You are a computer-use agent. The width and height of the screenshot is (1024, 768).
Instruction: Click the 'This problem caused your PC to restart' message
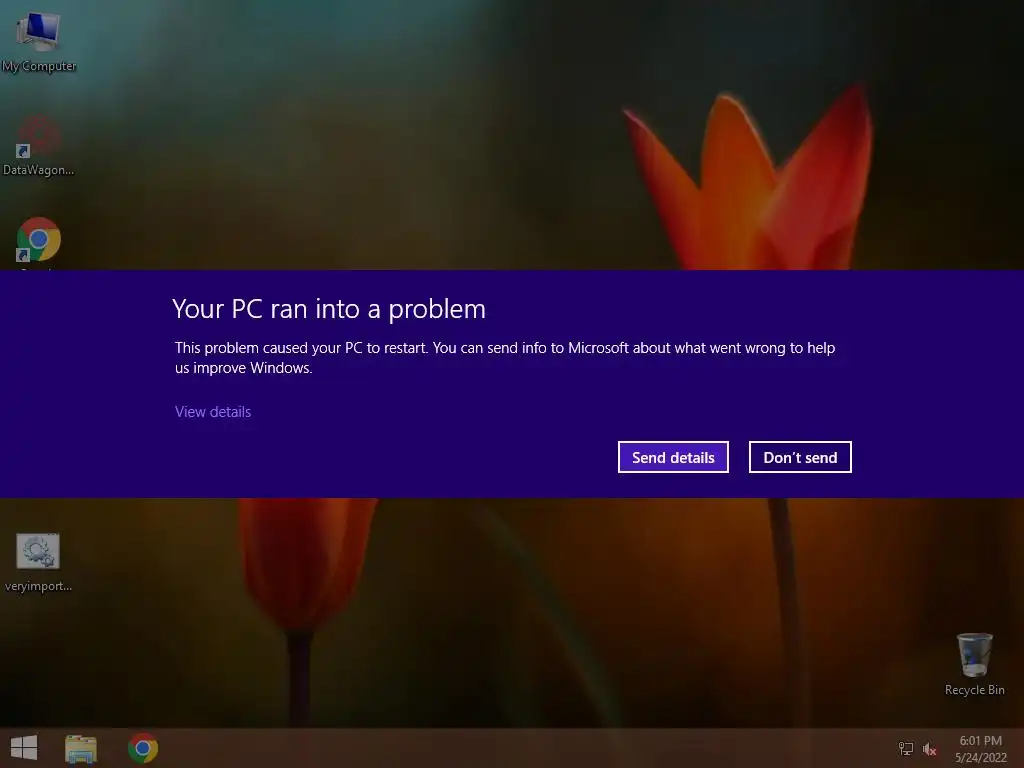click(505, 357)
